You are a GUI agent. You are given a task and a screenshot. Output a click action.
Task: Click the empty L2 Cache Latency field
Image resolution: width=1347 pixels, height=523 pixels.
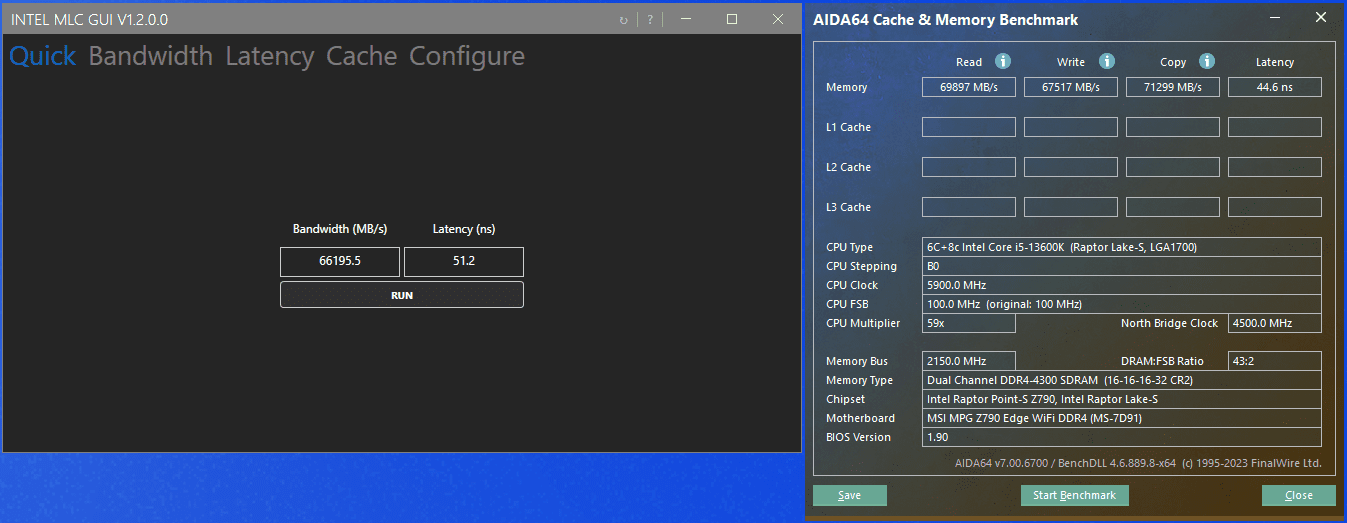pyautogui.click(x=1275, y=167)
